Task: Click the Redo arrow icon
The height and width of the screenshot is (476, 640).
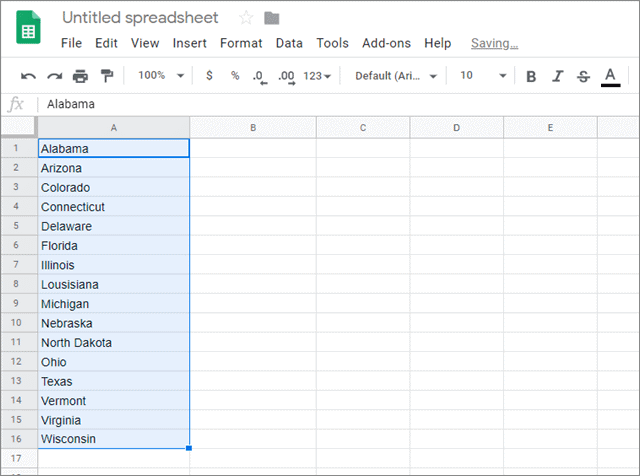Action: [54, 76]
